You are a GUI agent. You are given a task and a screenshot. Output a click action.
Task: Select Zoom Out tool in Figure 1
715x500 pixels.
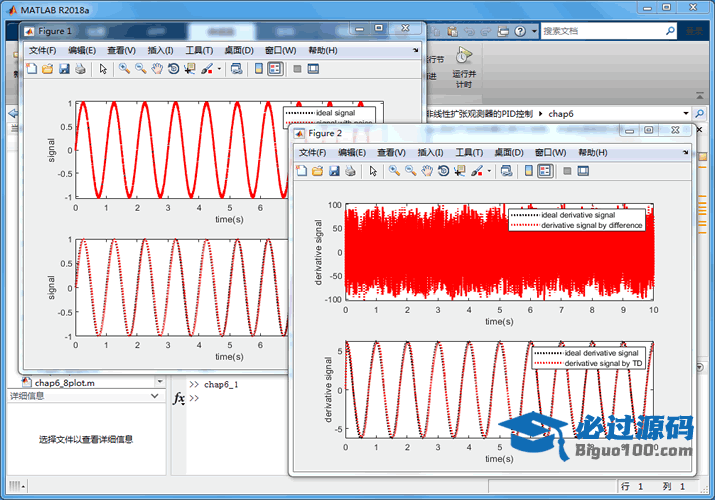(140, 69)
